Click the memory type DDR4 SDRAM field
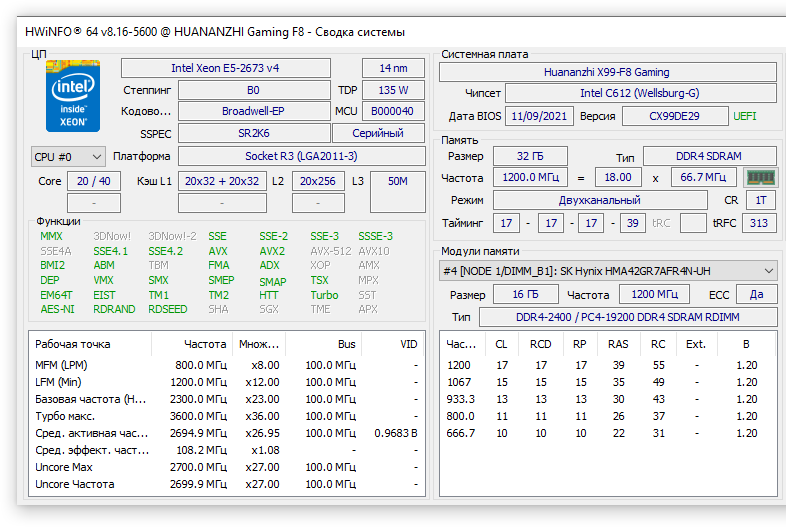 pyautogui.click(x=710, y=156)
